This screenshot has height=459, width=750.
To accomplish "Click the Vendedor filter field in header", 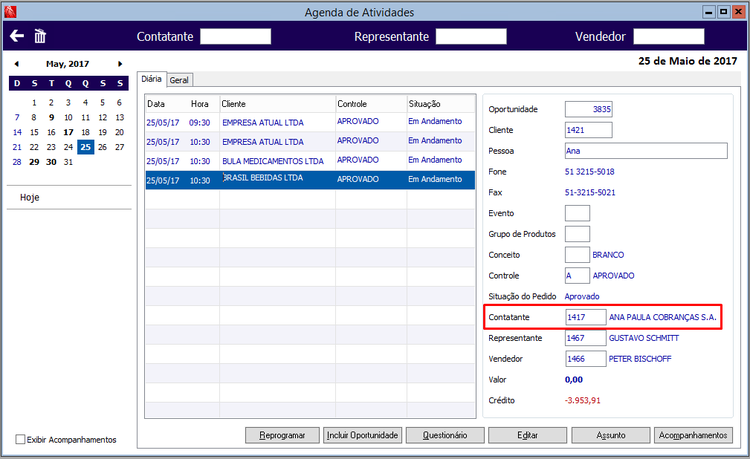I will 669,36.
